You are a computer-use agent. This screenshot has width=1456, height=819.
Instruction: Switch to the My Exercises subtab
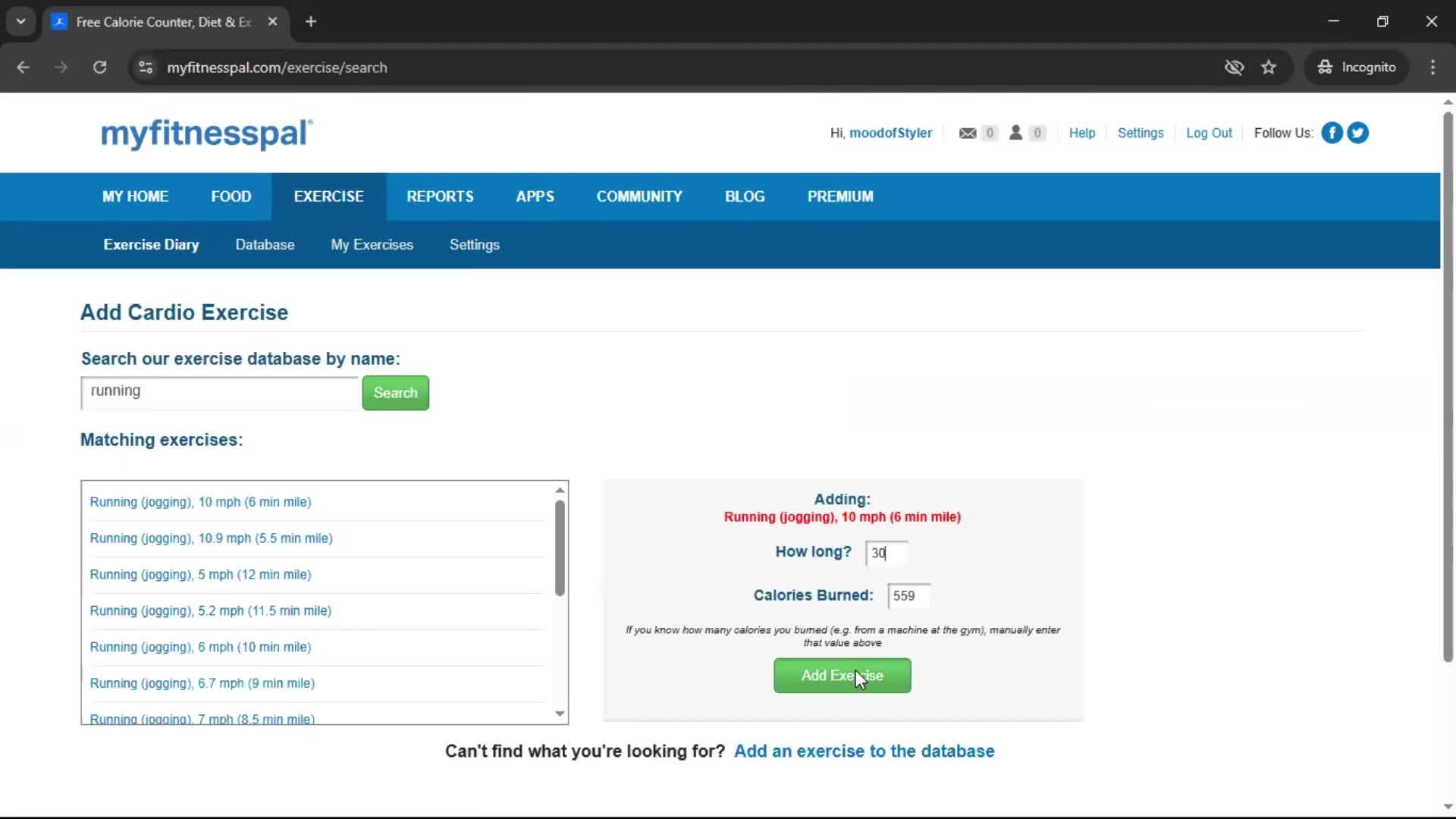pyautogui.click(x=372, y=245)
